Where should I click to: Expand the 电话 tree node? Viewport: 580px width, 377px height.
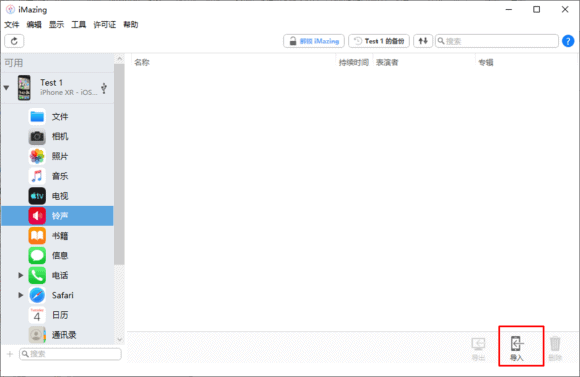pos(21,275)
